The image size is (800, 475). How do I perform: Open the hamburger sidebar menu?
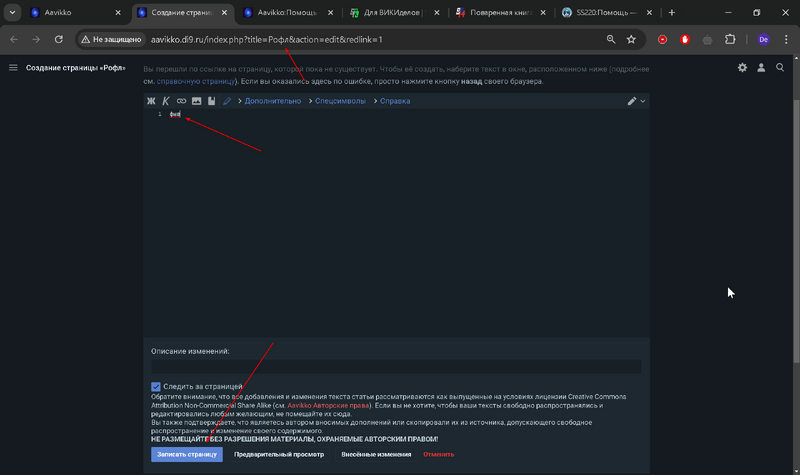(x=13, y=67)
